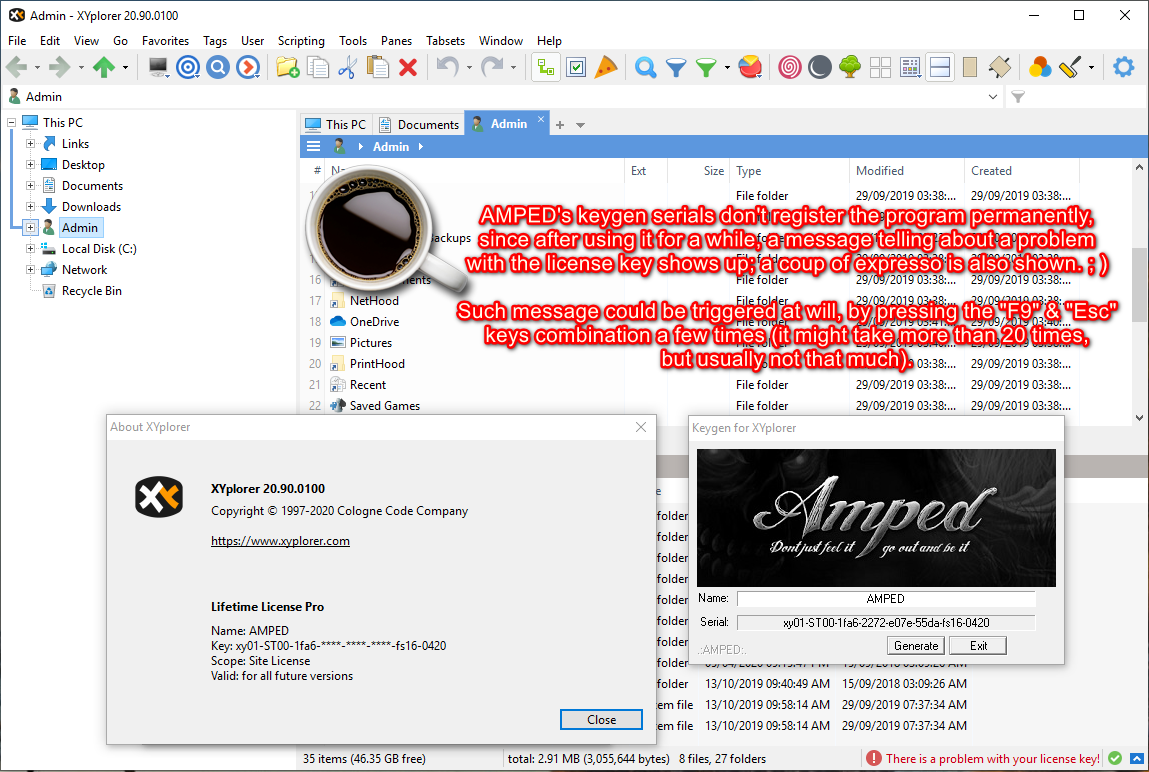Toggle the folder tree icon
The image size is (1149, 772).
point(546,67)
